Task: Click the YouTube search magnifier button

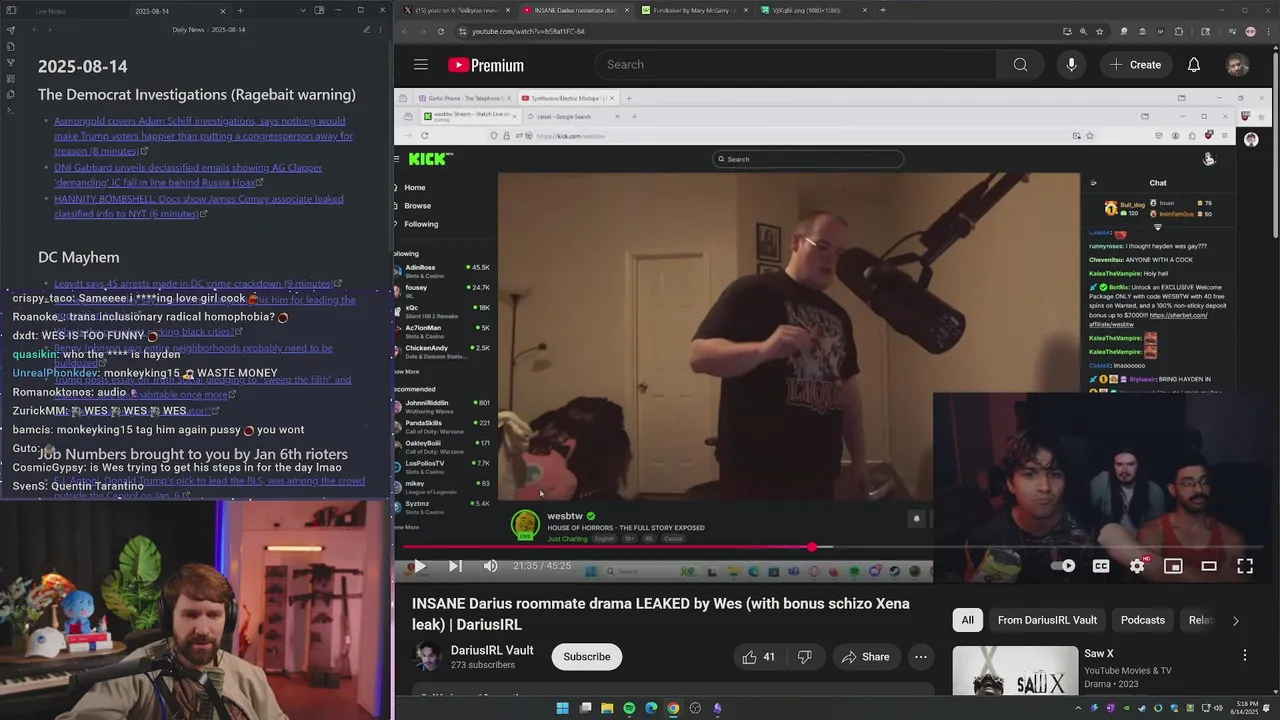Action: pyautogui.click(x=1020, y=65)
